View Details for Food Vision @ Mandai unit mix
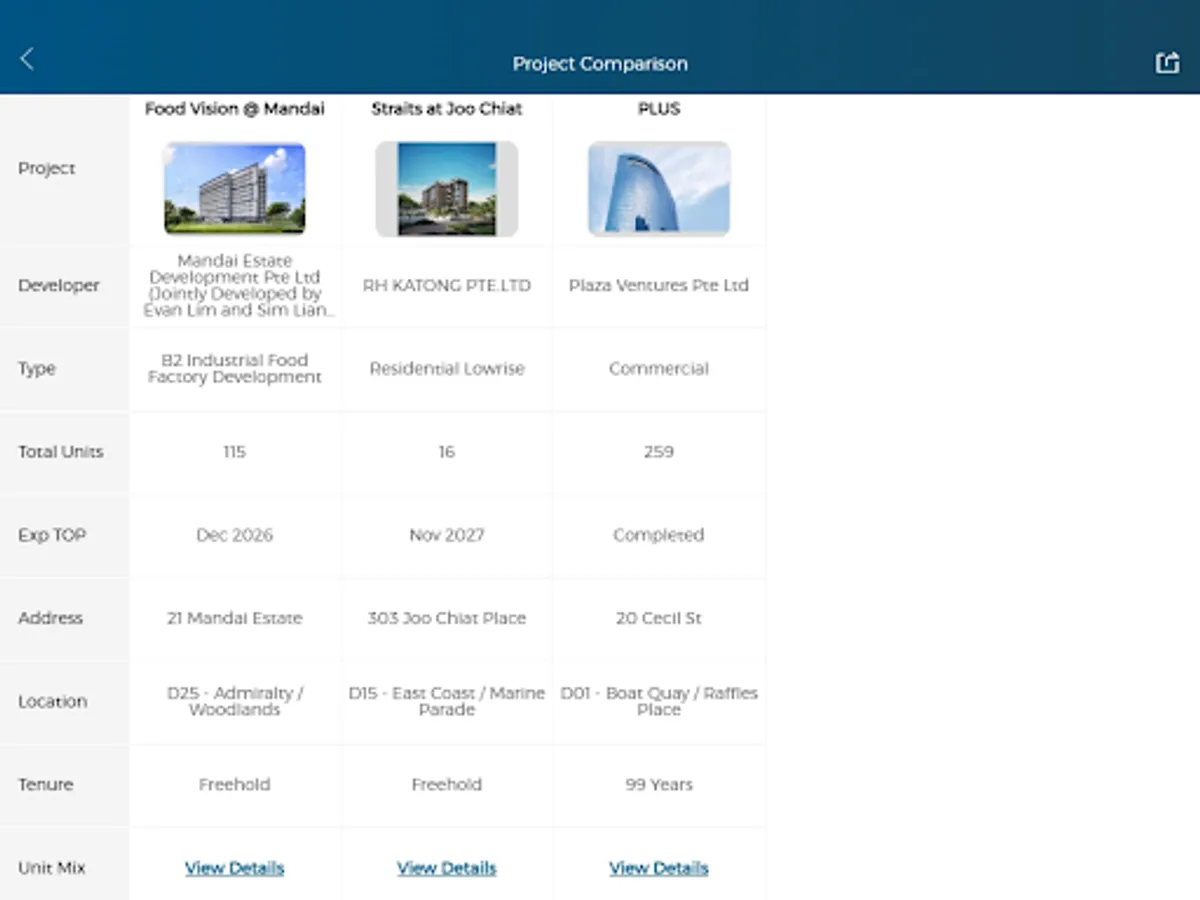 (234, 868)
